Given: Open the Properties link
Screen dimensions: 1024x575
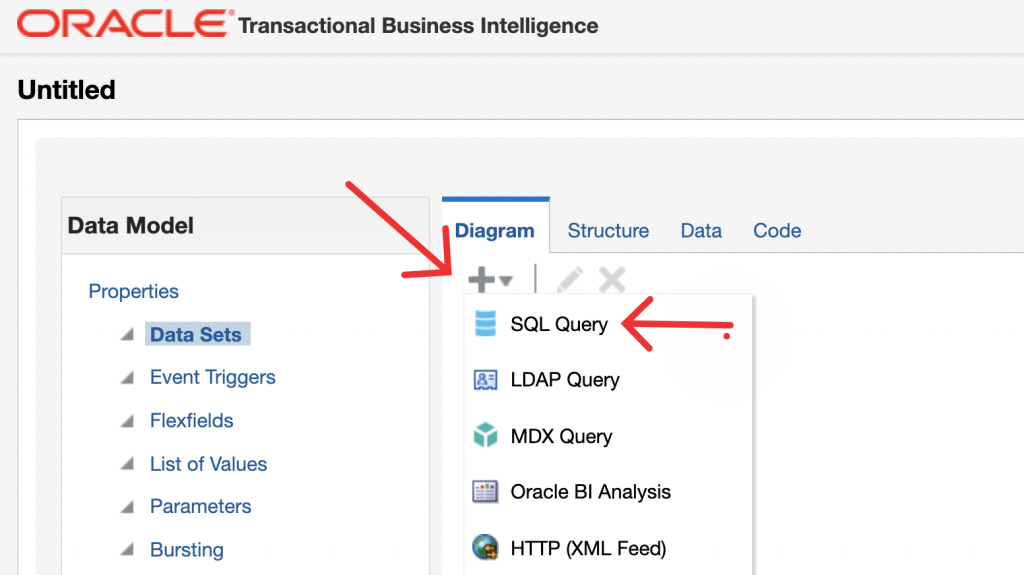Looking at the screenshot, I should point(133,292).
